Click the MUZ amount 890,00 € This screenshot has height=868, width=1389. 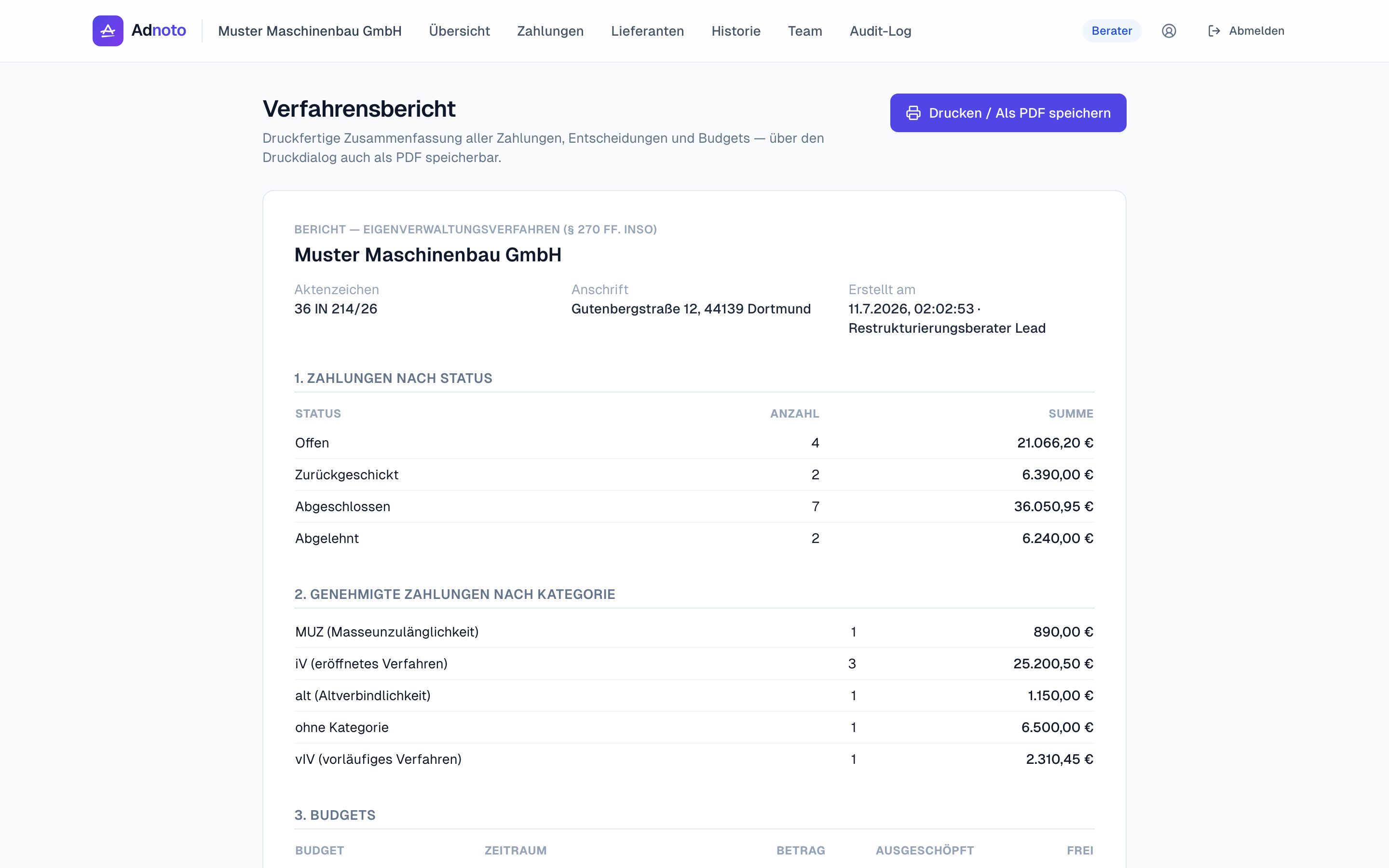click(x=1063, y=632)
